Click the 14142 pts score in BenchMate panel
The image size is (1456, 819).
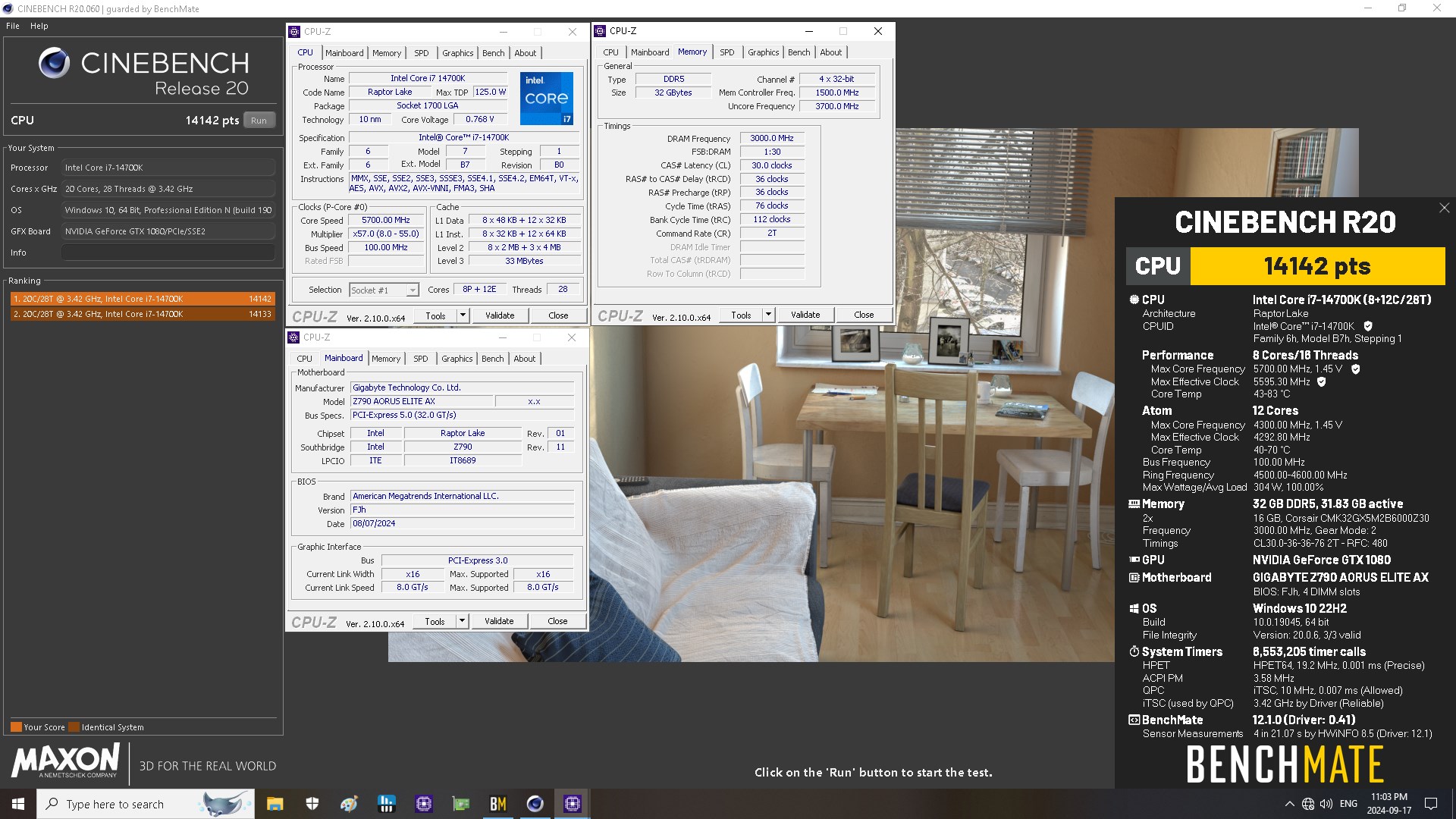1317,266
